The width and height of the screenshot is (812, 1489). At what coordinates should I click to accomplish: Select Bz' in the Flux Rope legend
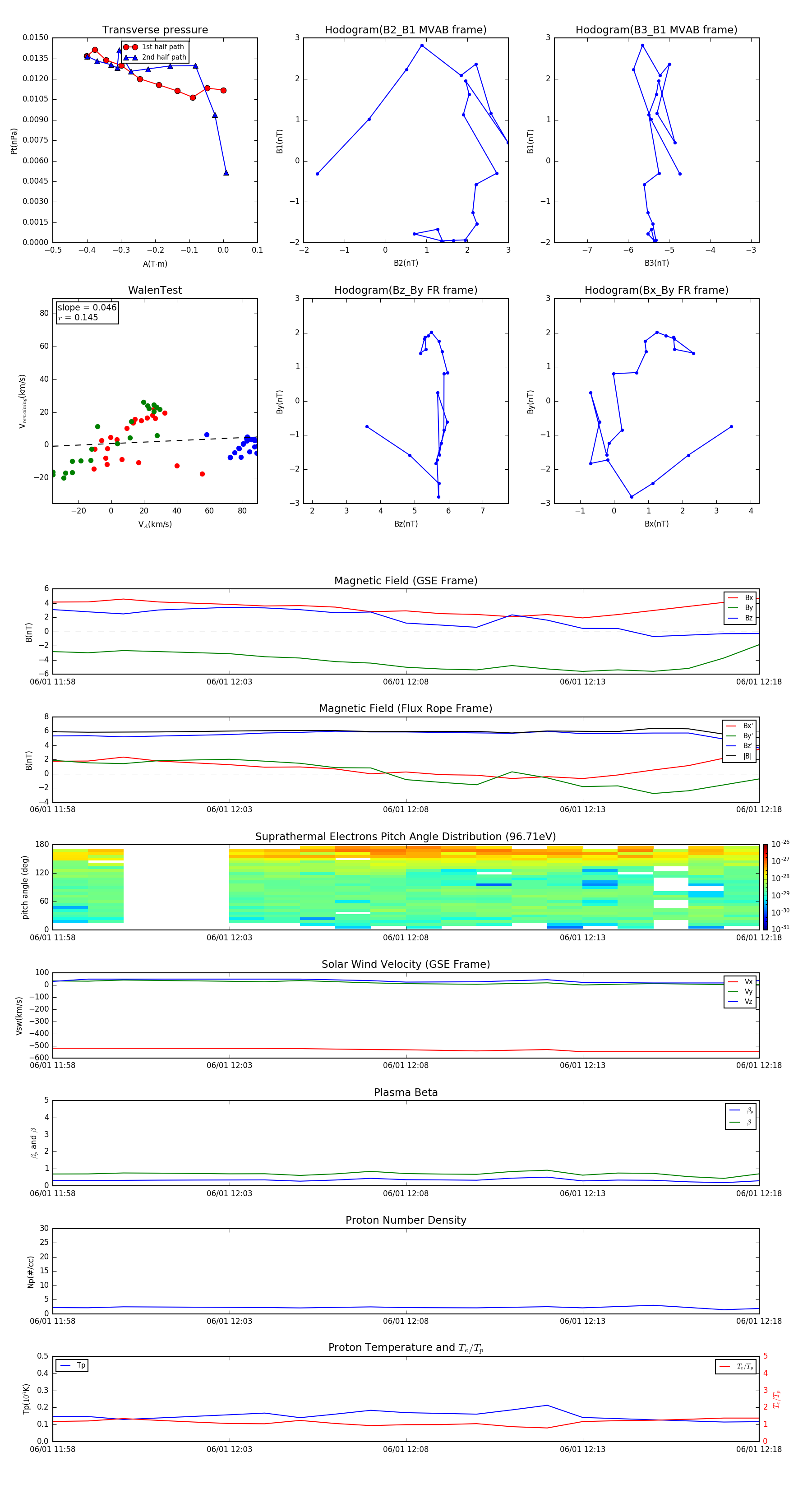click(748, 746)
